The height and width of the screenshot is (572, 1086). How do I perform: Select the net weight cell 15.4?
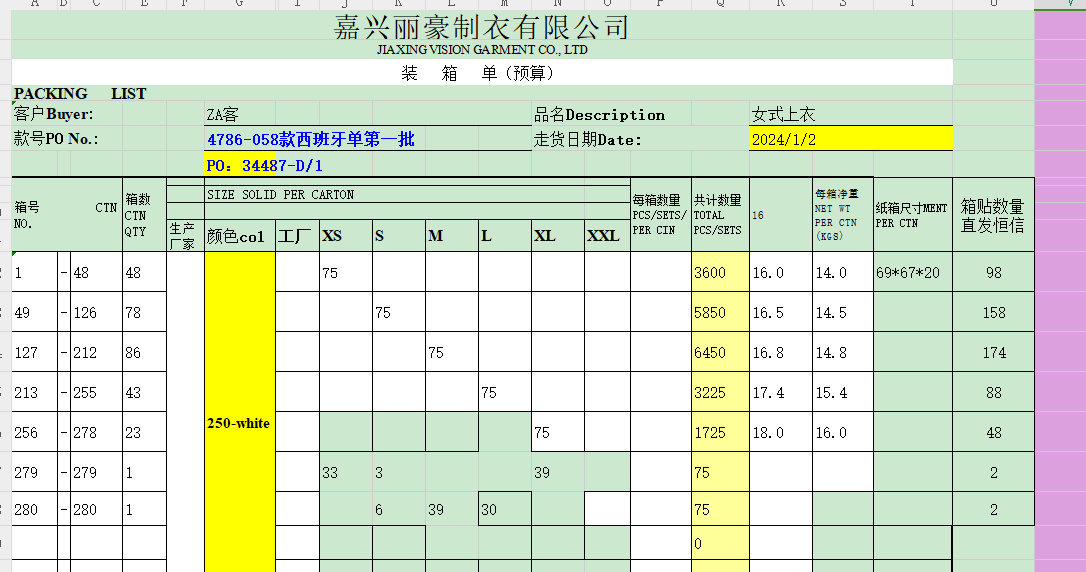point(842,393)
